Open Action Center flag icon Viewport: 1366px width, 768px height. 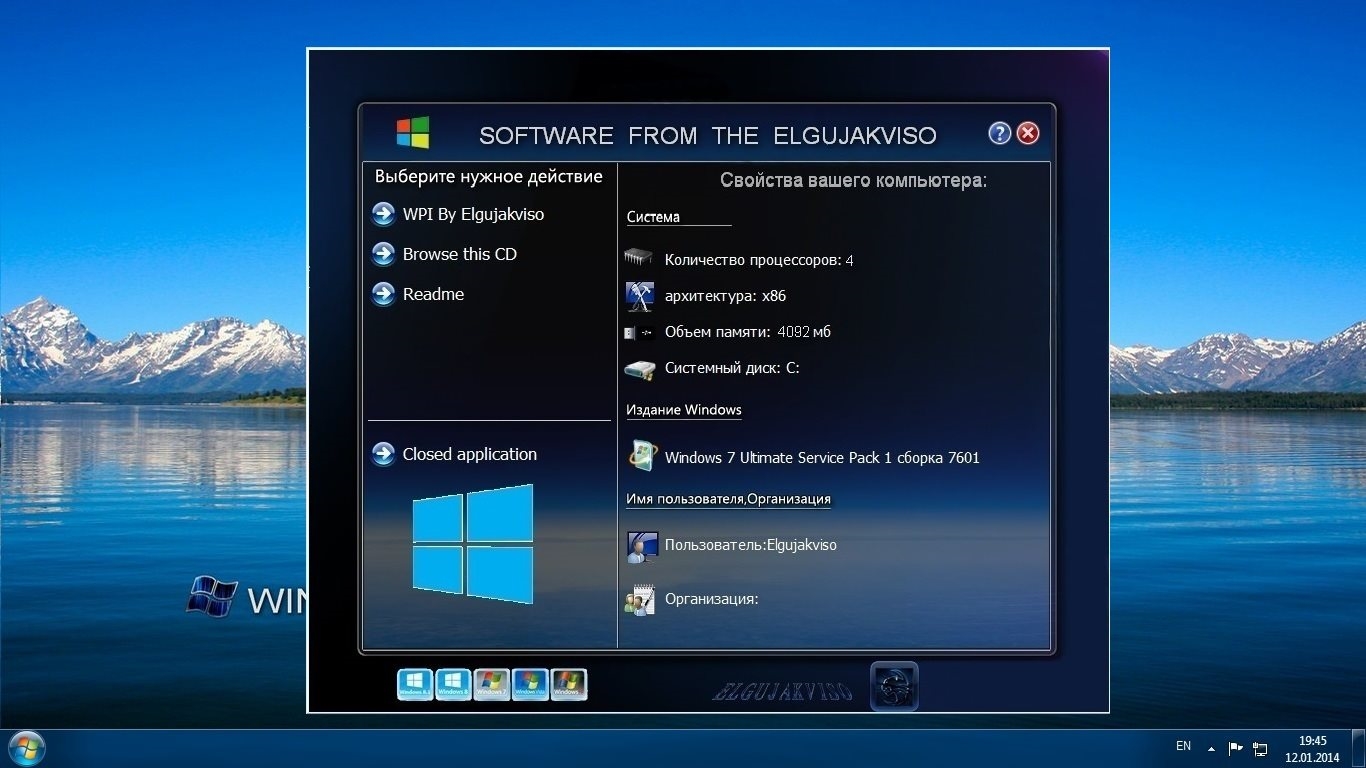point(1236,748)
